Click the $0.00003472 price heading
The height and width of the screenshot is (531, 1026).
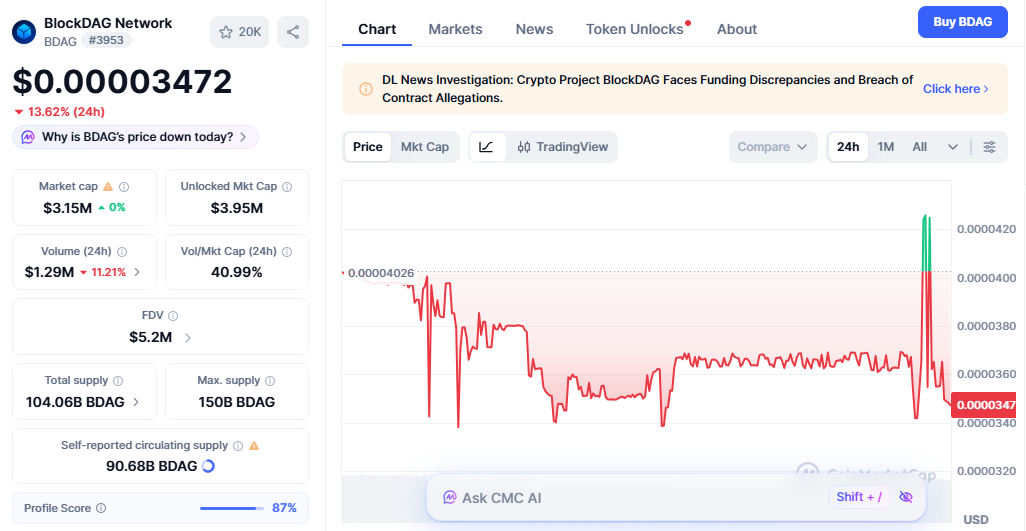click(122, 82)
